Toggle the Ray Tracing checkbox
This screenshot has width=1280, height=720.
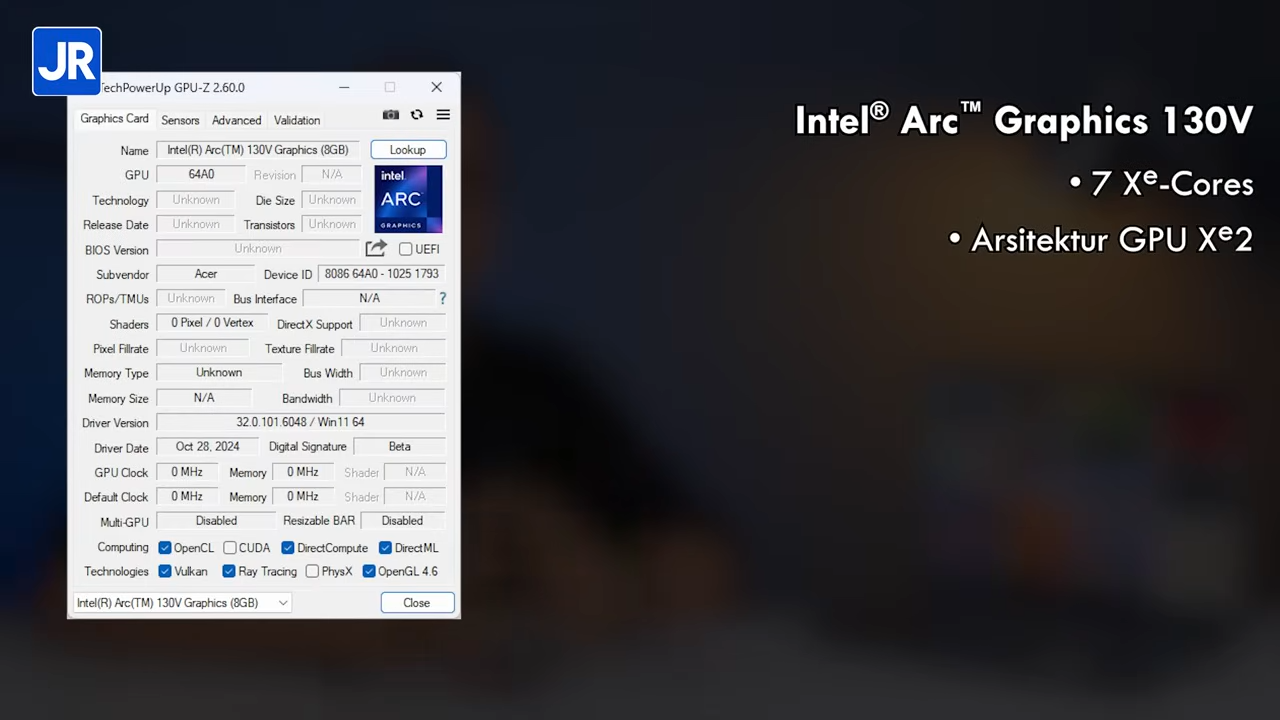pos(229,572)
